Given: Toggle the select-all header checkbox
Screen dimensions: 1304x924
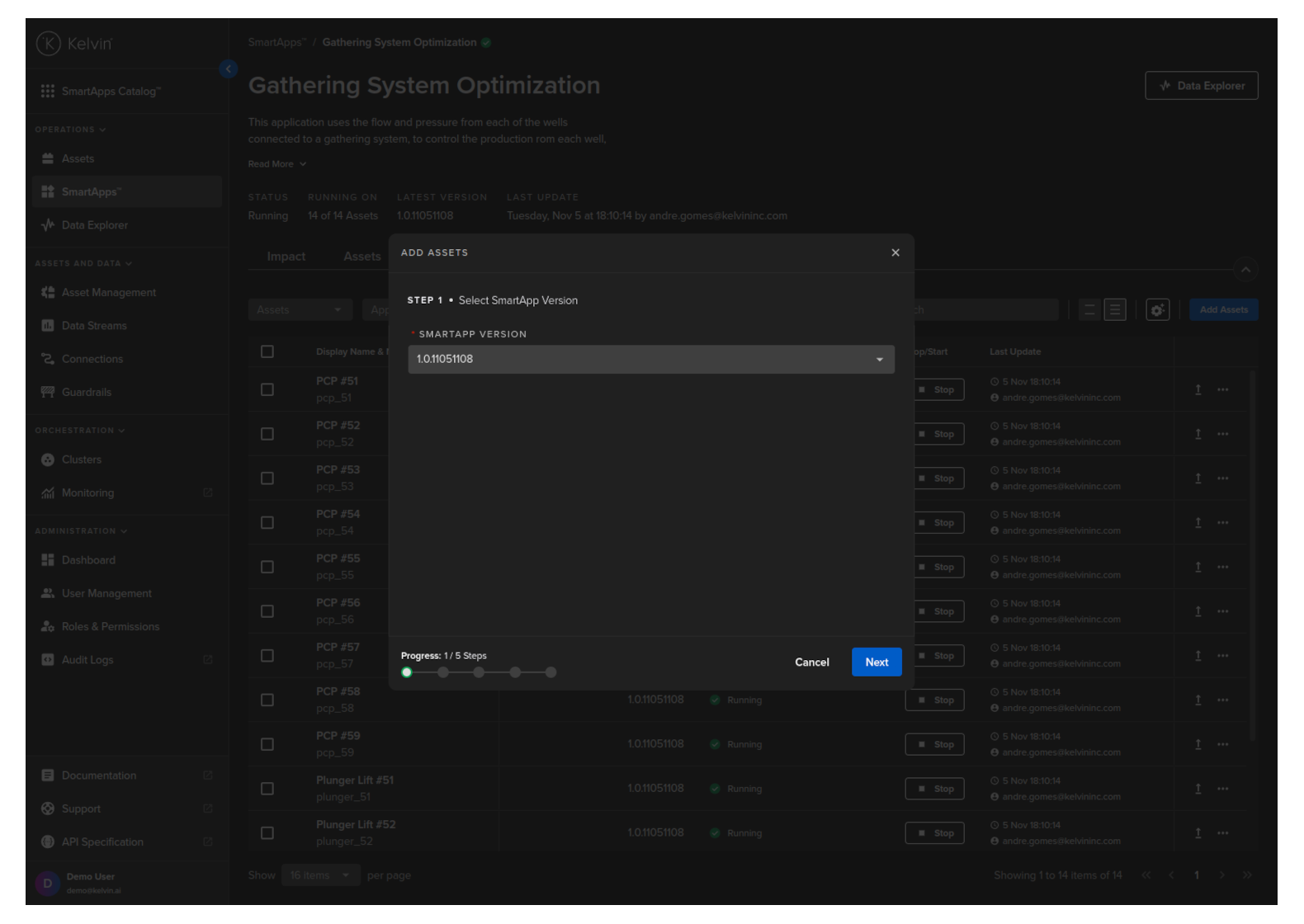Looking at the screenshot, I should (x=267, y=351).
